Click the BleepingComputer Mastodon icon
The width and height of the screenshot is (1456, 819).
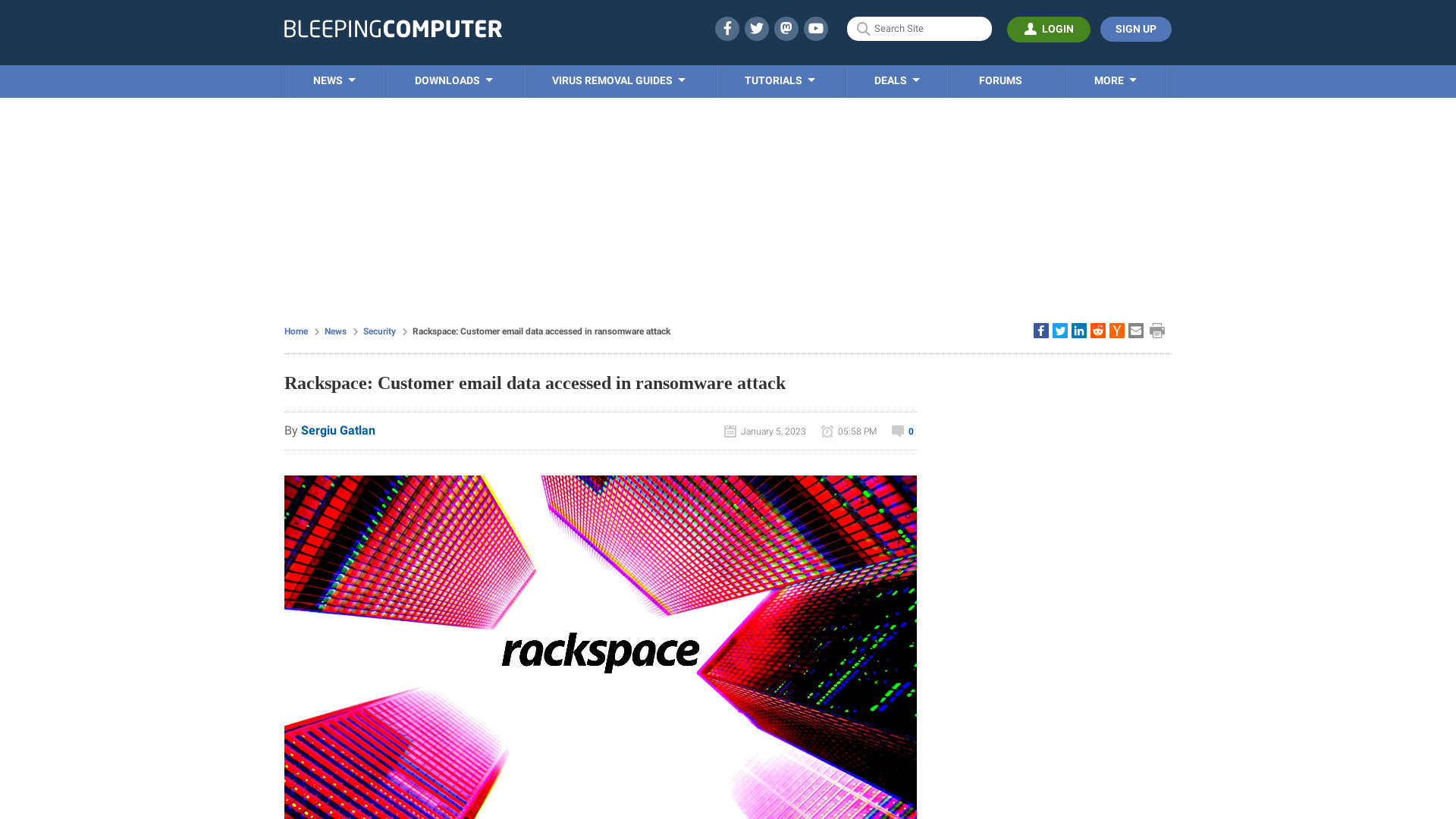tap(786, 28)
